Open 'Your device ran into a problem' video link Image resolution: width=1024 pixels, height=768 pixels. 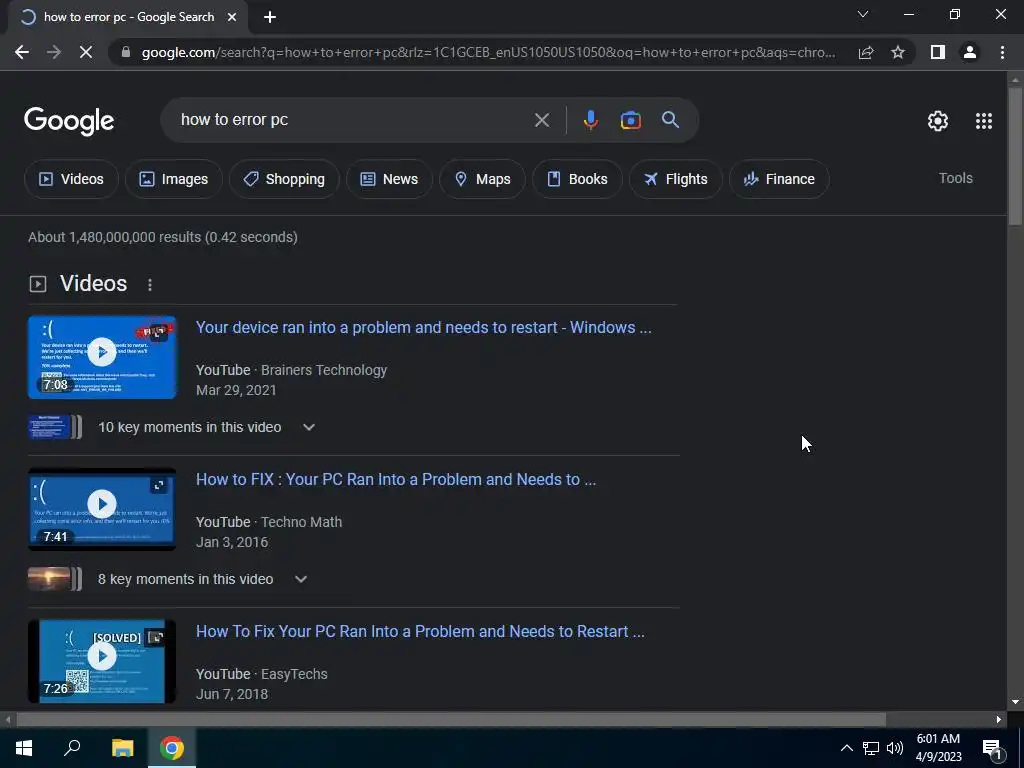(x=424, y=327)
